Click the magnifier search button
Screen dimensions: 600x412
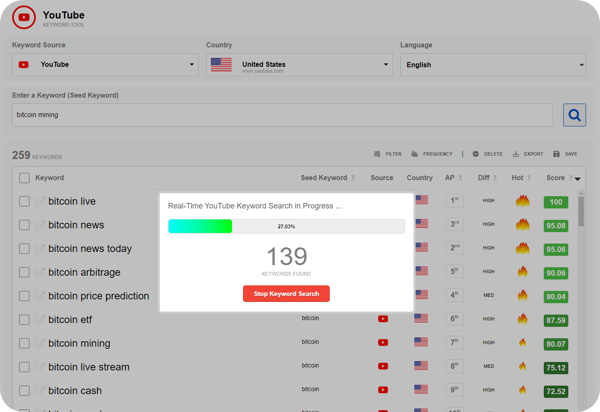coord(574,115)
